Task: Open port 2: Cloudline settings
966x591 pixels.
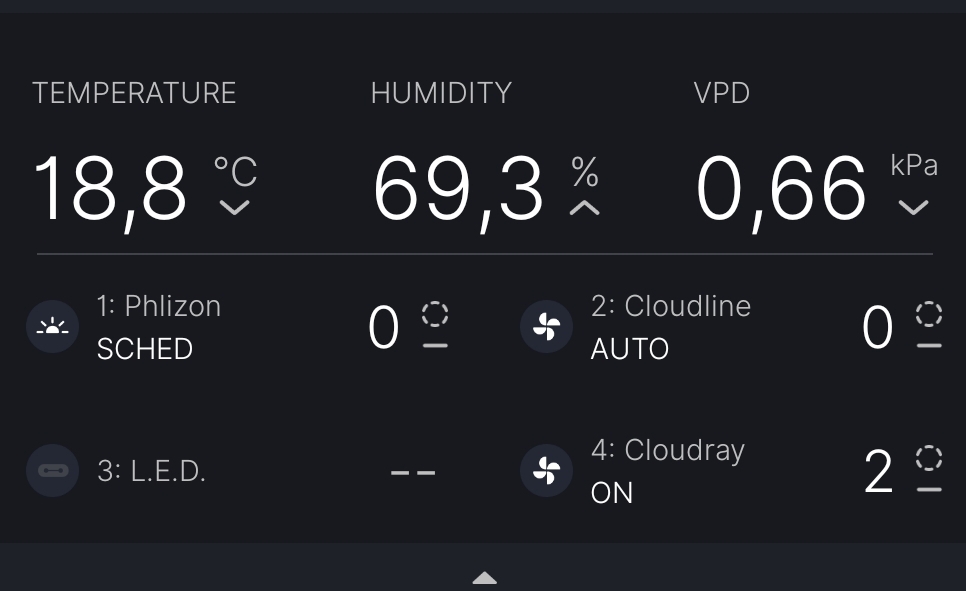Action: coord(670,306)
